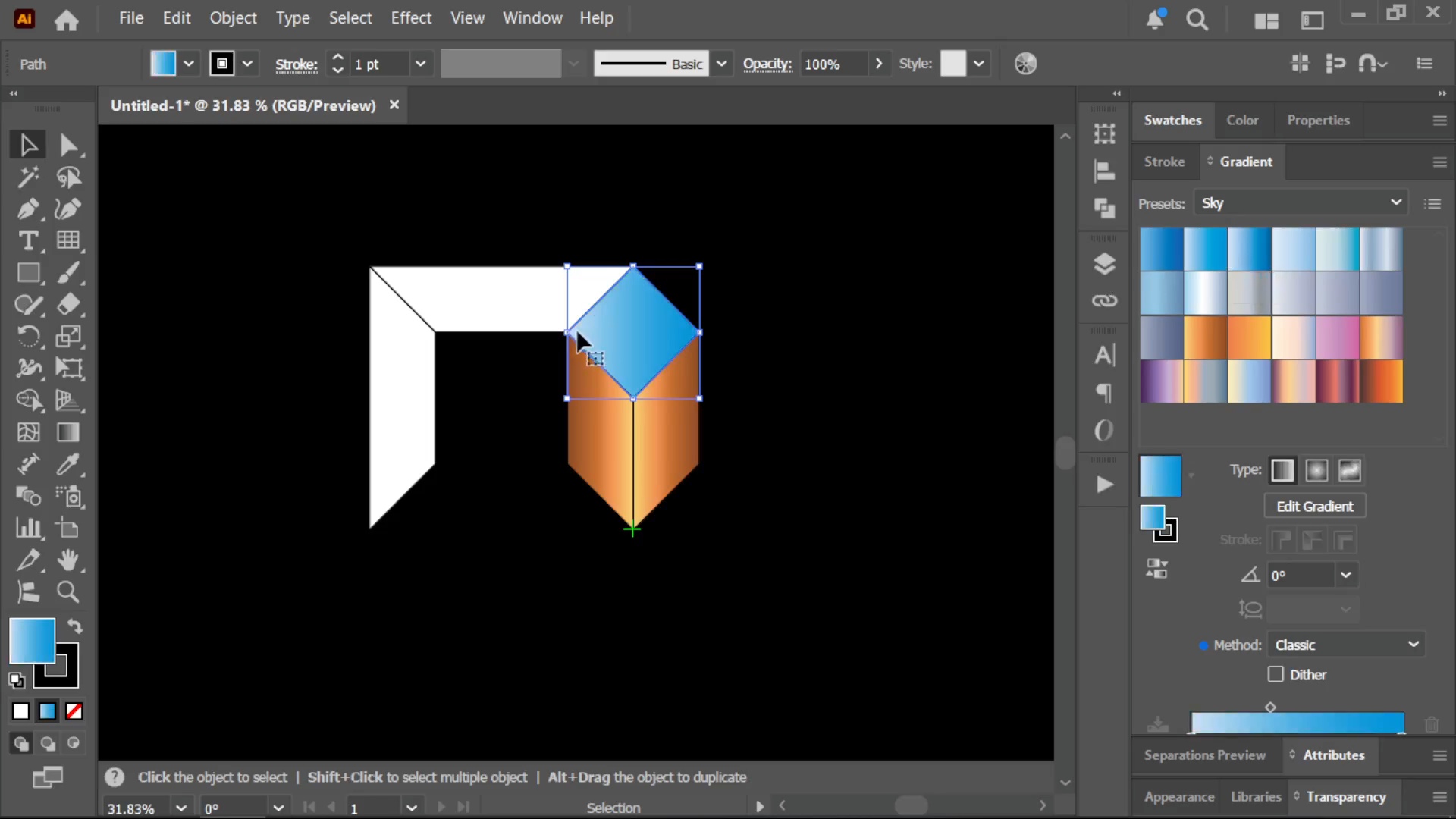Image resolution: width=1456 pixels, height=819 pixels.
Task: Open the stroke color dropdown arrow
Action: pos(247,64)
